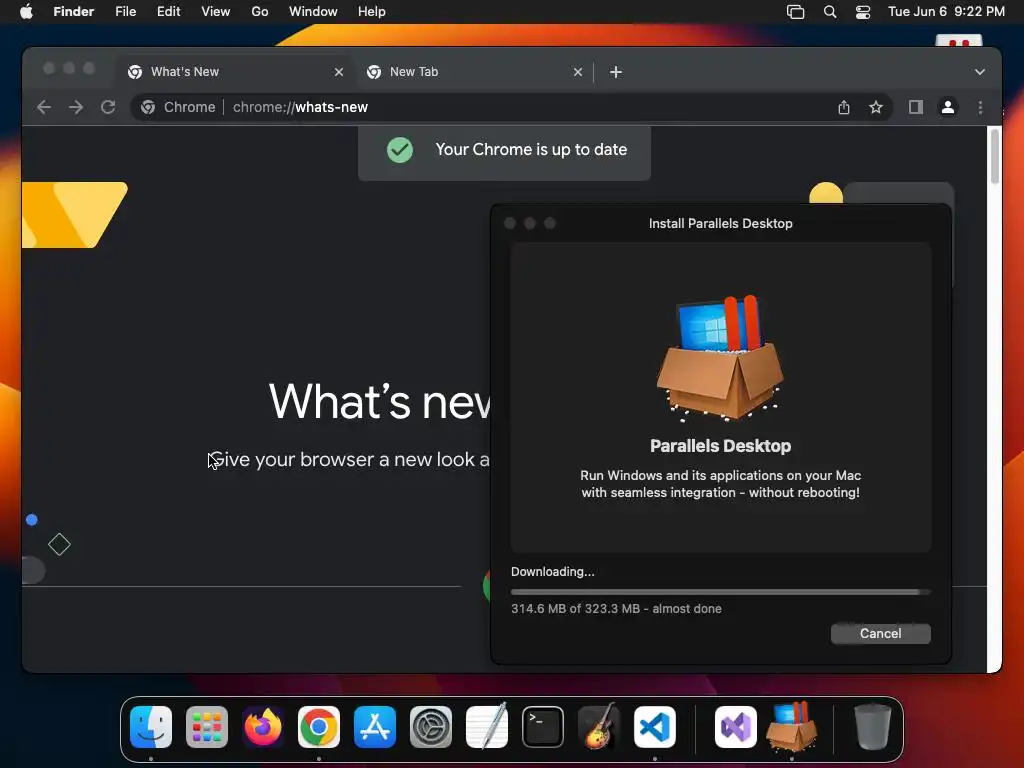Click the 'Parallels Desktop' bold title
Screen dimensions: 1024x768
point(720,446)
